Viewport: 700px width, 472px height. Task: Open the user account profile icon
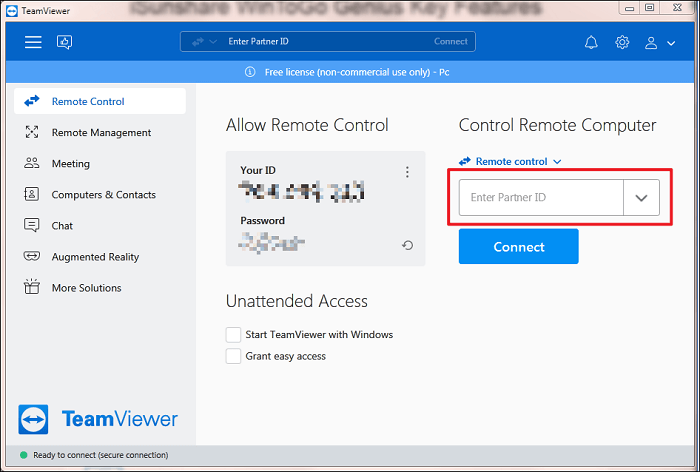tap(651, 43)
